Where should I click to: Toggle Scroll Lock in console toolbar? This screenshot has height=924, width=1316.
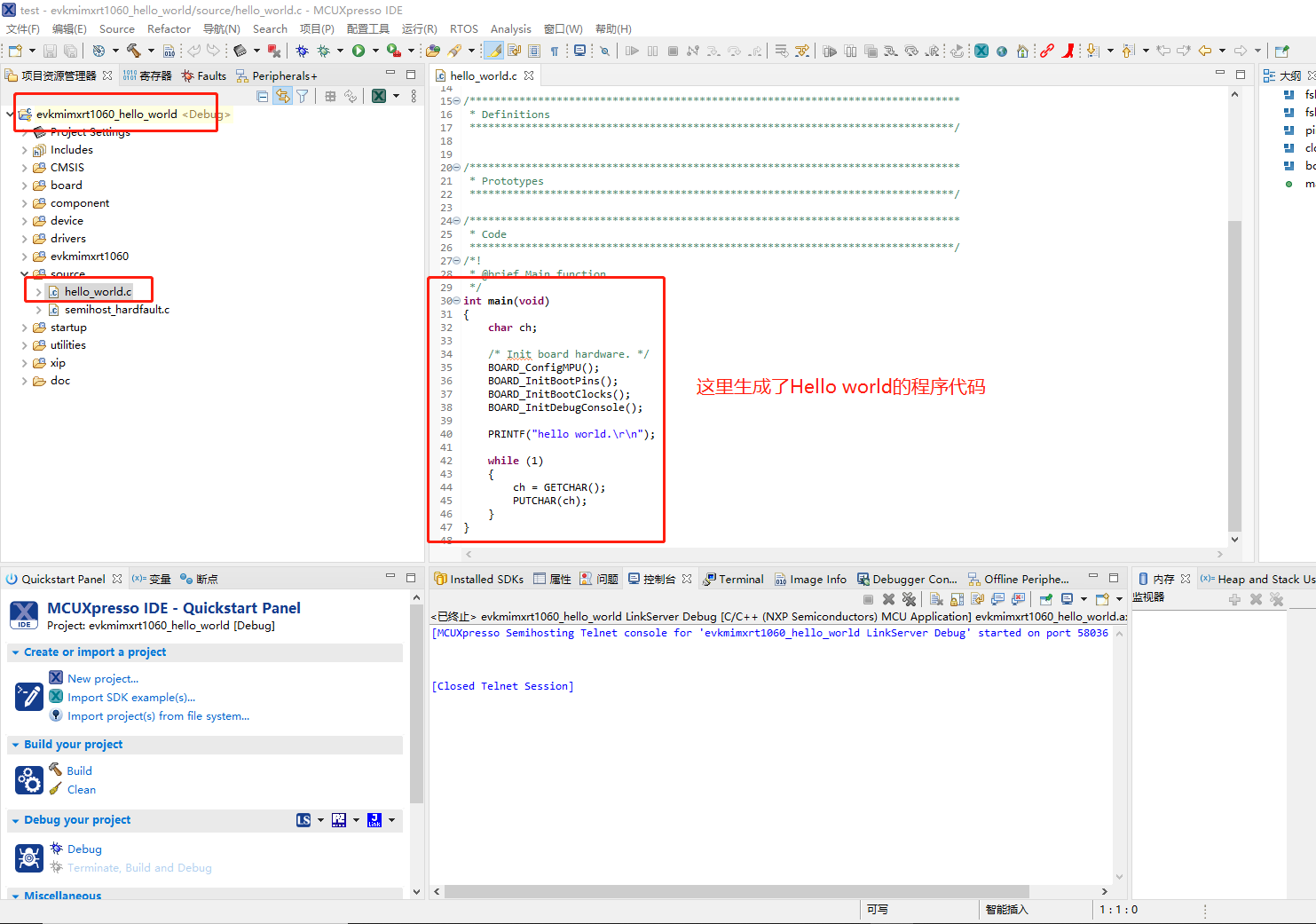[x=957, y=599]
